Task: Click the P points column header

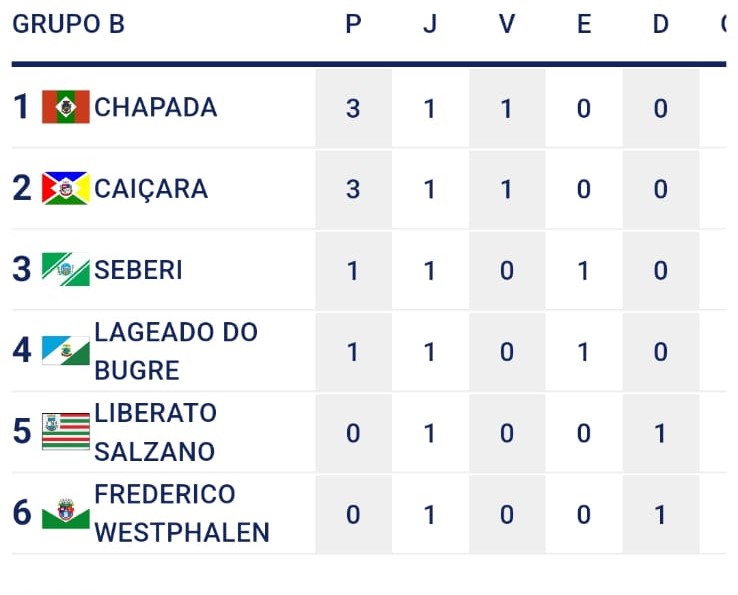Action: [353, 24]
